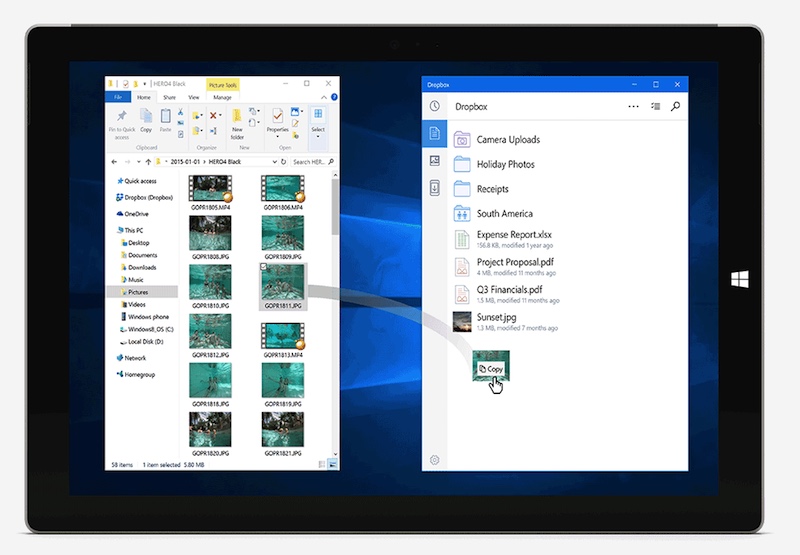Click the Explorer vertical scrollbar thumb
Viewport: 800px width, 555px height.
click(335, 207)
